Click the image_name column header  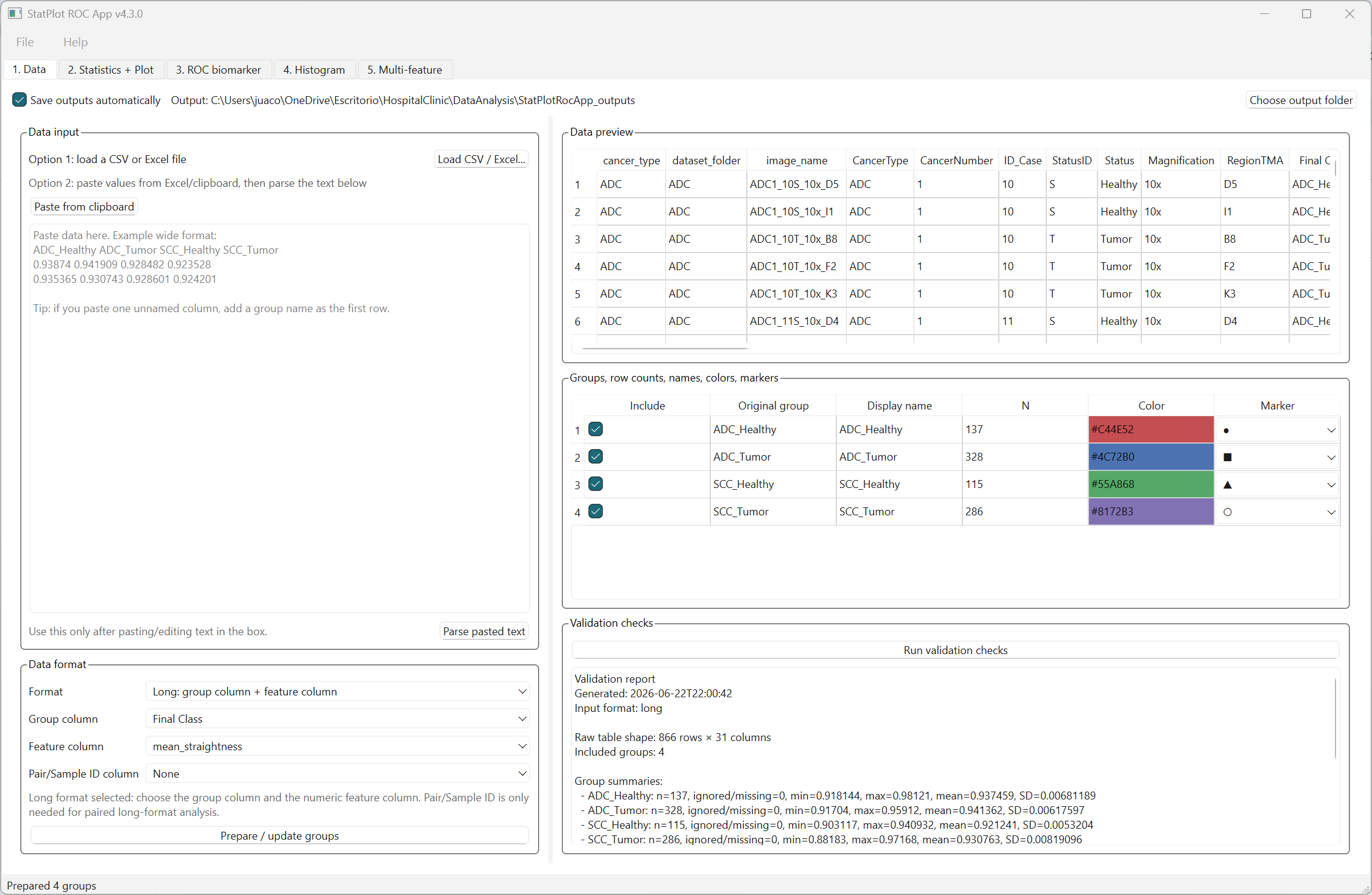pos(796,161)
